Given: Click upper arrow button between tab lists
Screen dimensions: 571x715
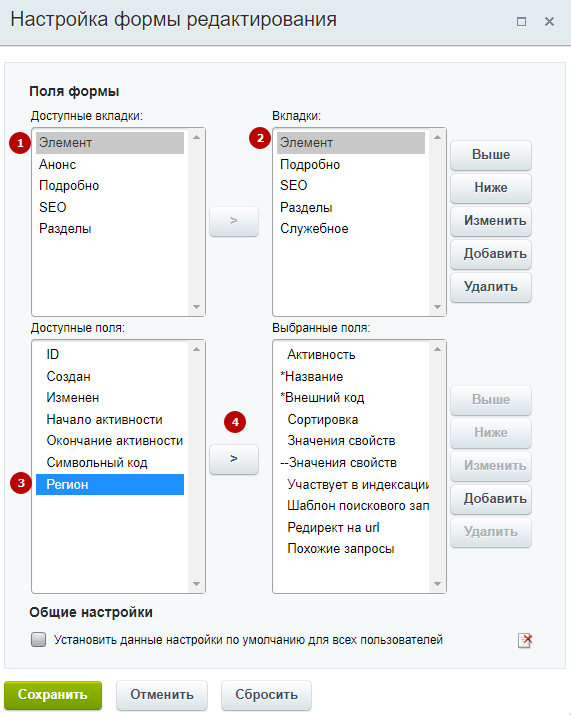Looking at the screenshot, I should pos(234,221).
